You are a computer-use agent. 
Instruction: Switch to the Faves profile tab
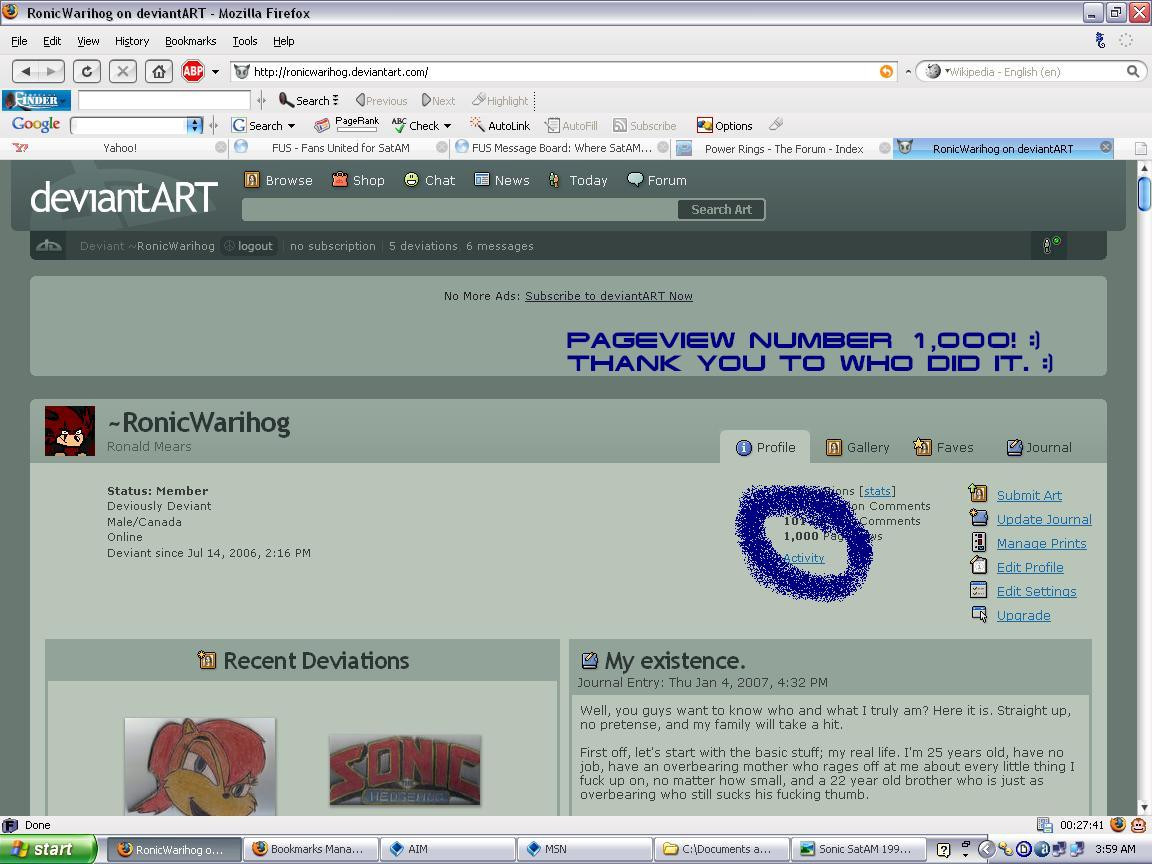943,447
